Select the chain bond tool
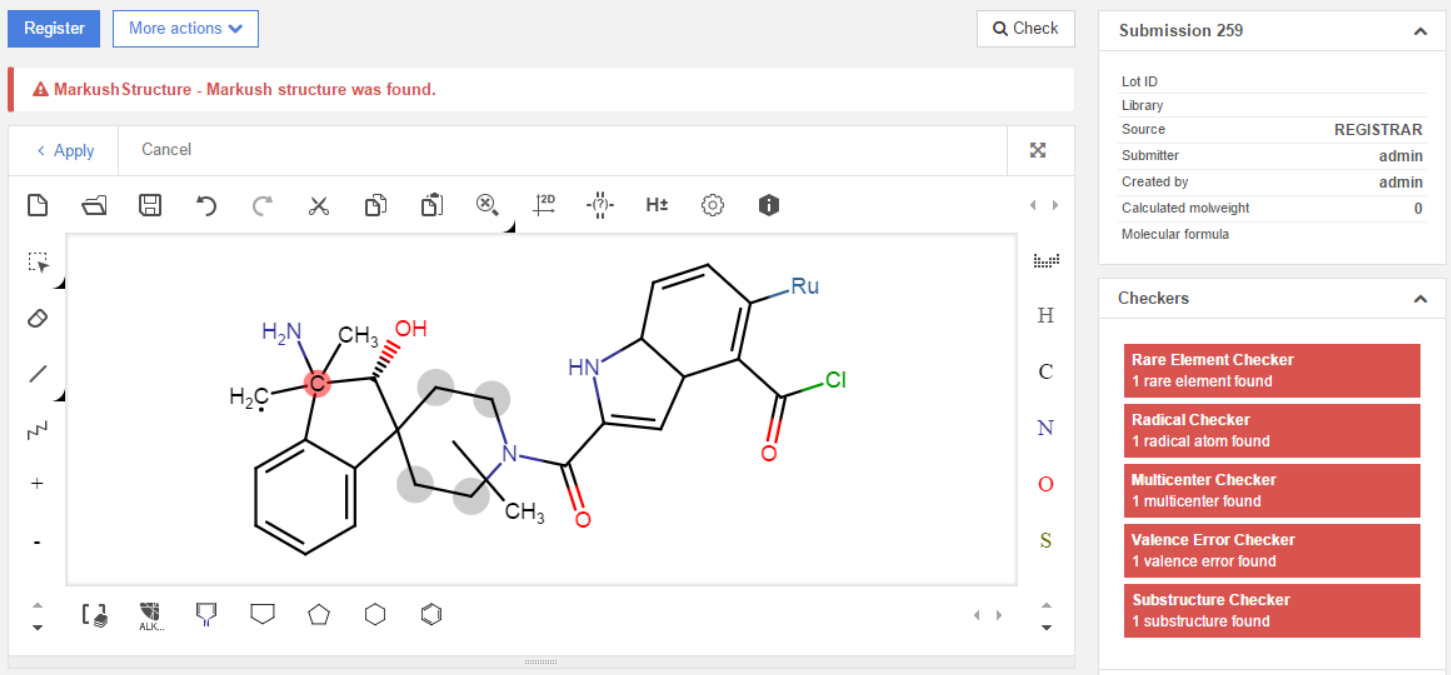Screen dimensions: 1451x675 [x=37, y=430]
